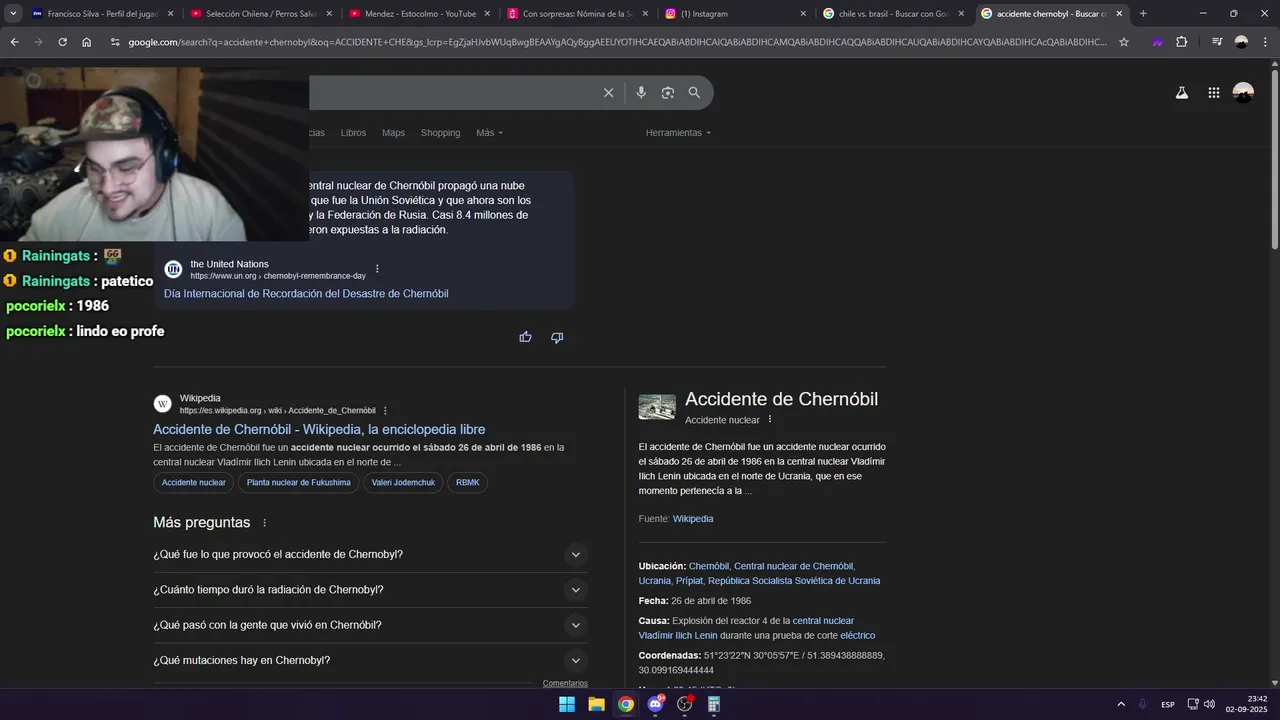
Task: Click Accidente de Chernóbil panel thumbnail image
Action: coord(657,407)
